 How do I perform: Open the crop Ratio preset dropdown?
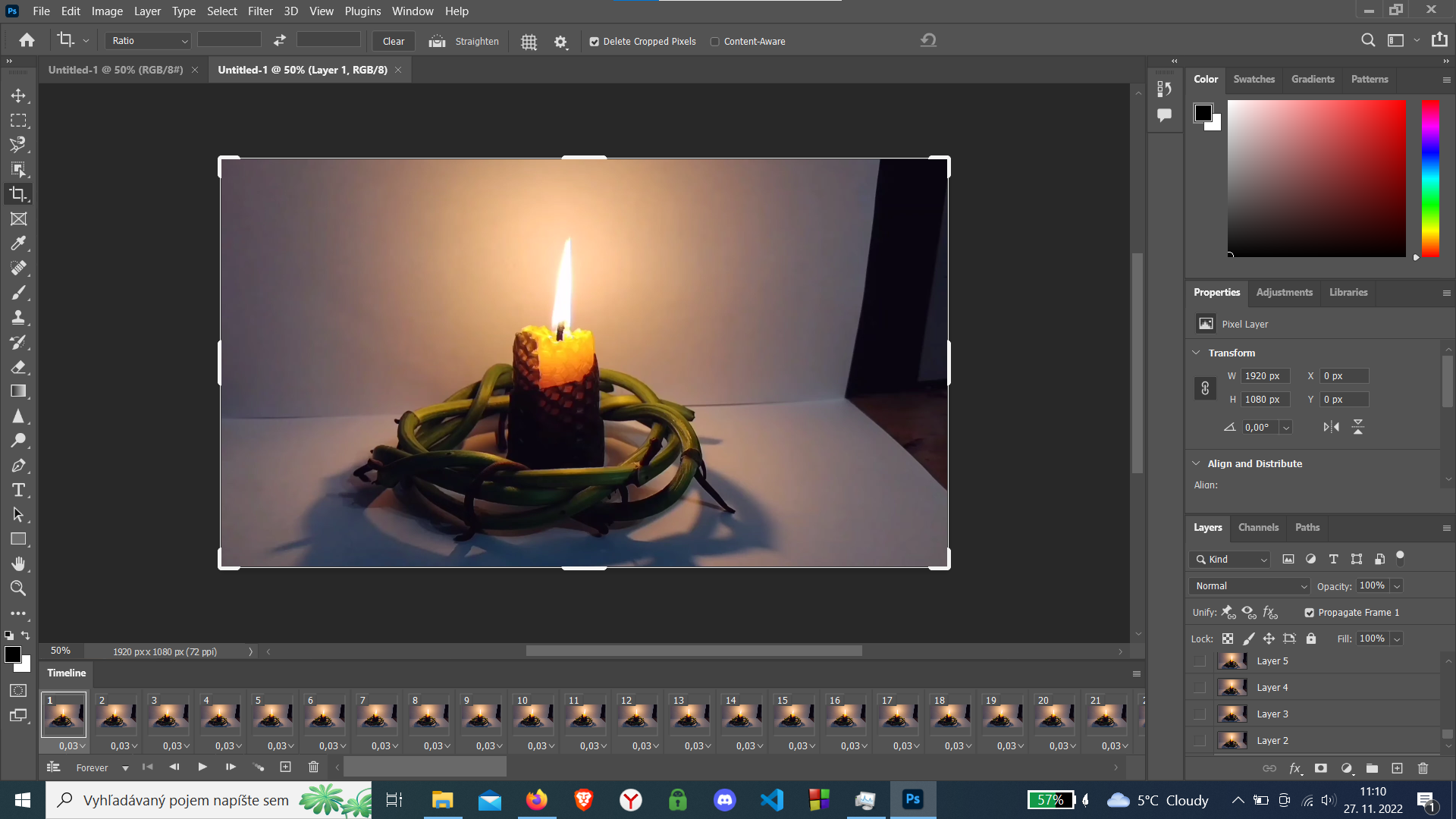pyautogui.click(x=148, y=41)
